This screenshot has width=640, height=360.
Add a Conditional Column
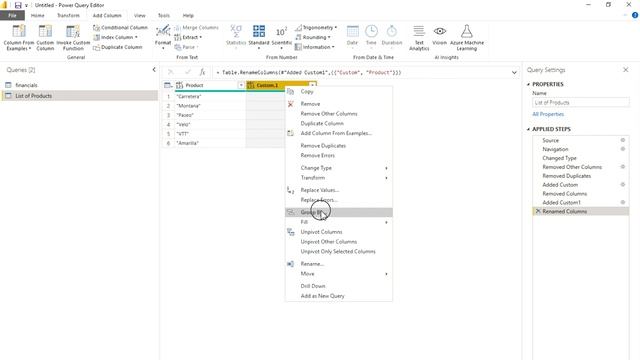pos(120,27)
